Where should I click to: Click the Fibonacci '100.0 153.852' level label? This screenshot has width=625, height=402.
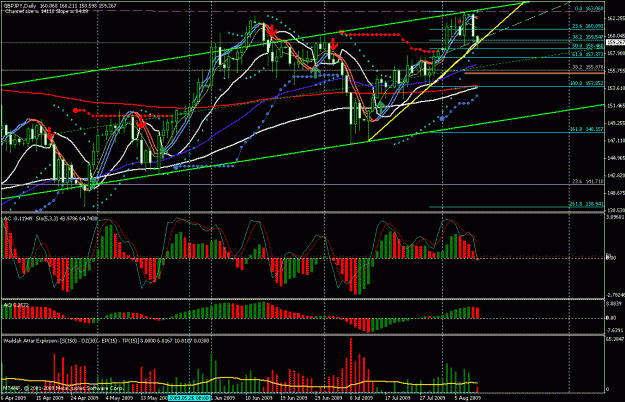[587, 84]
